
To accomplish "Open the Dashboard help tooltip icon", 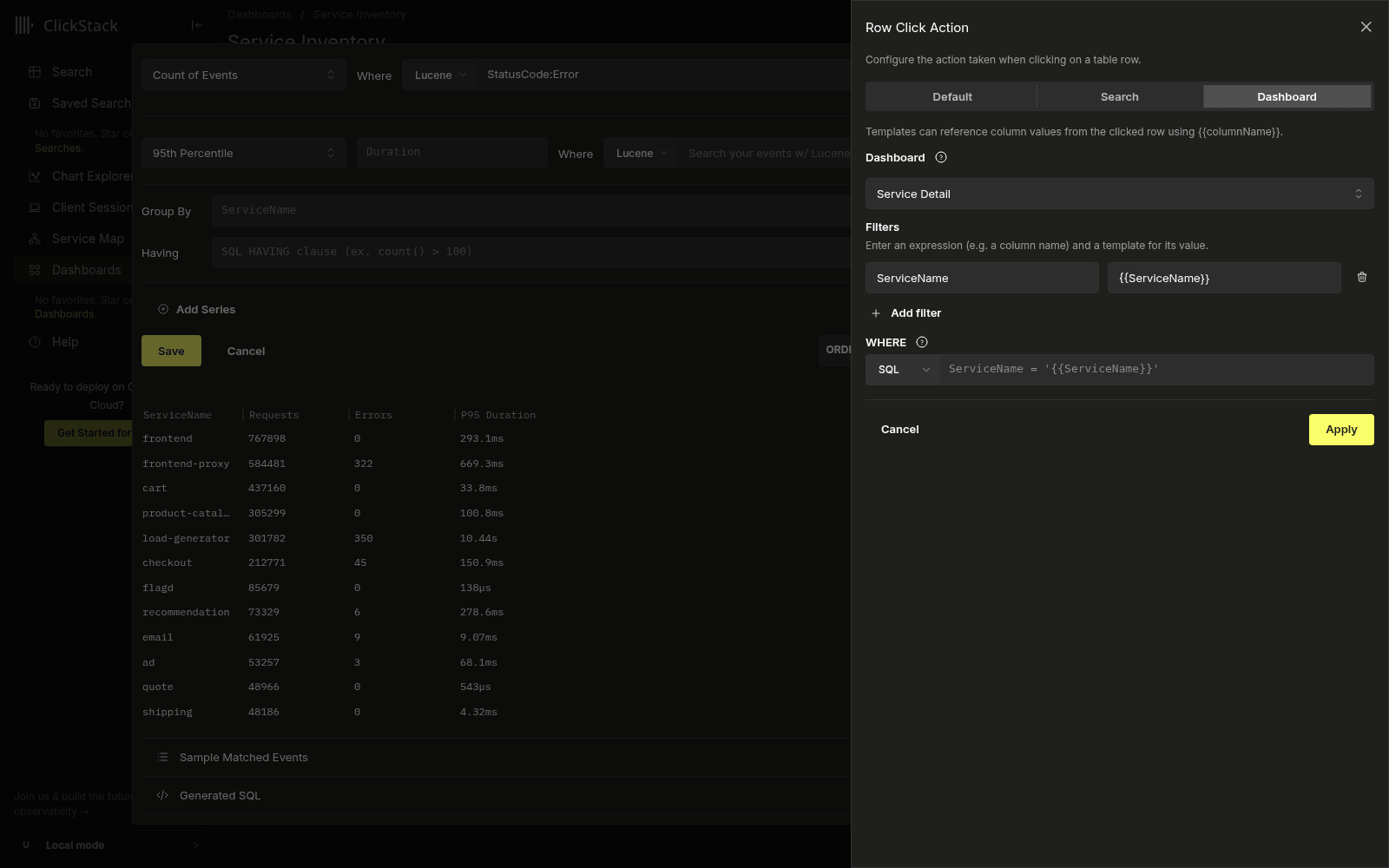I will coord(941,157).
